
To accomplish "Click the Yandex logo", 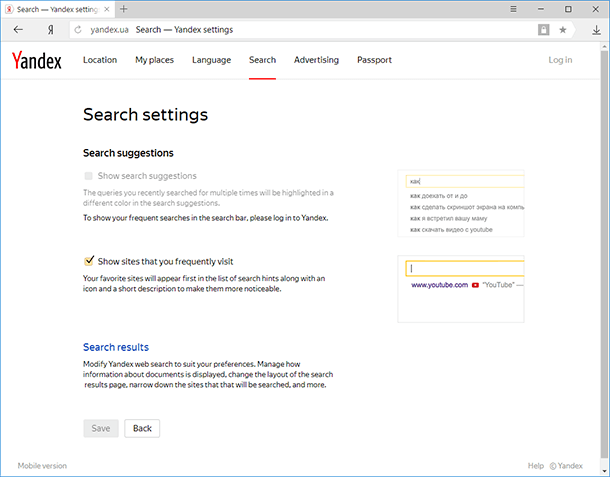I will click(x=37, y=60).
